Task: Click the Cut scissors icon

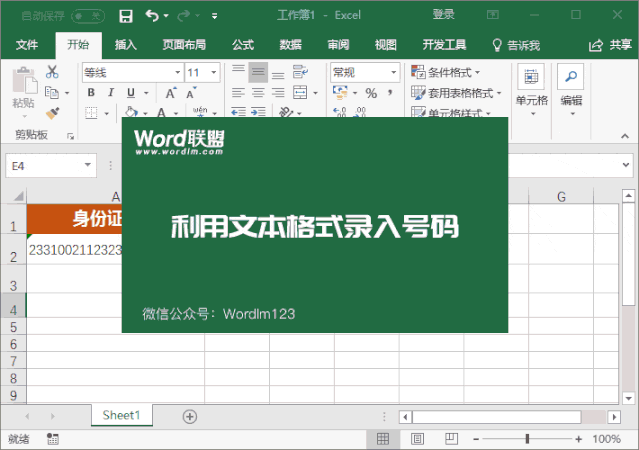Action: [52, 72]
